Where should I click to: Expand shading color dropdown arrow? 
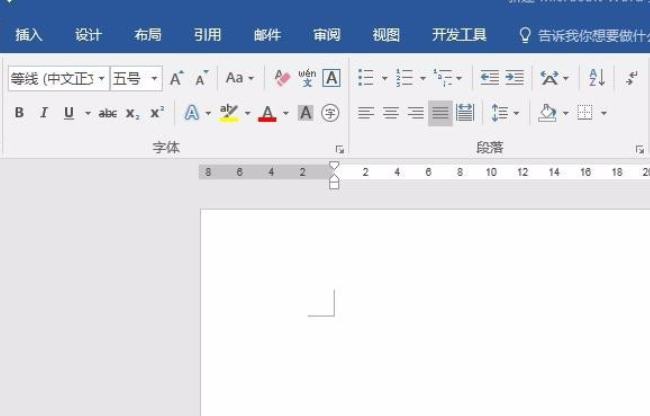[x=565, y=113]
